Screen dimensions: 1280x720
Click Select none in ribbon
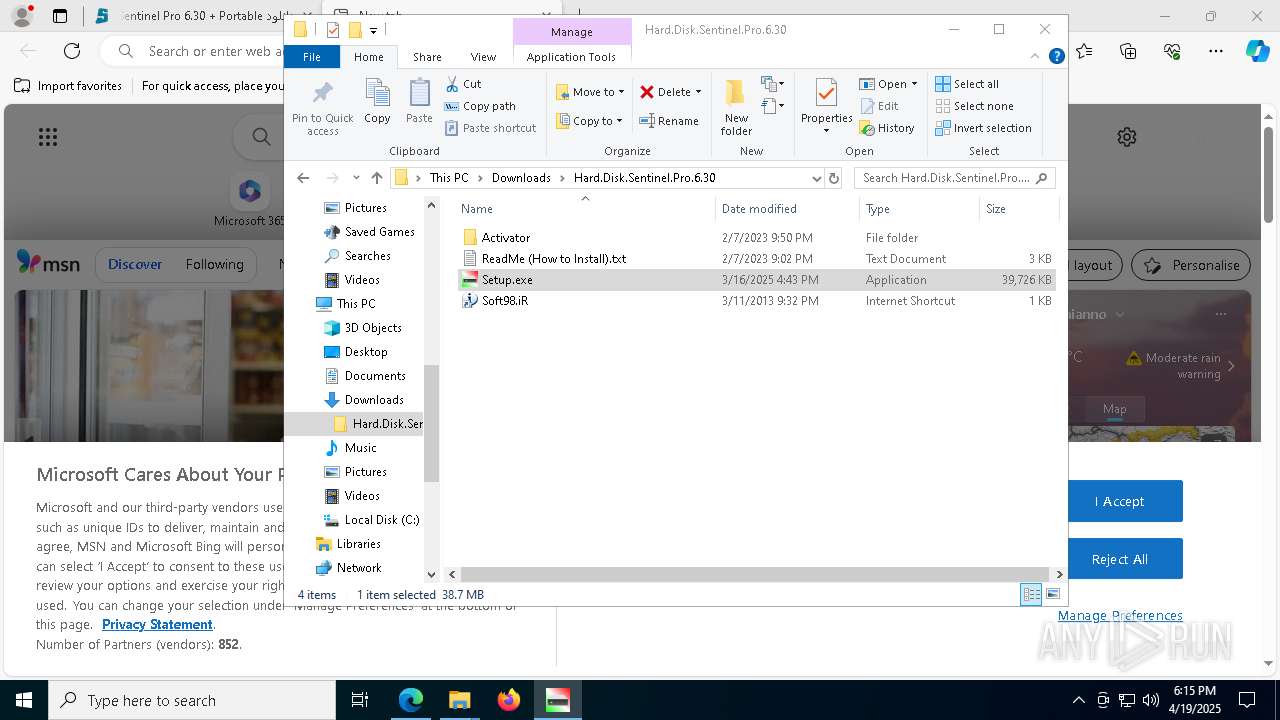coord(974,106)
